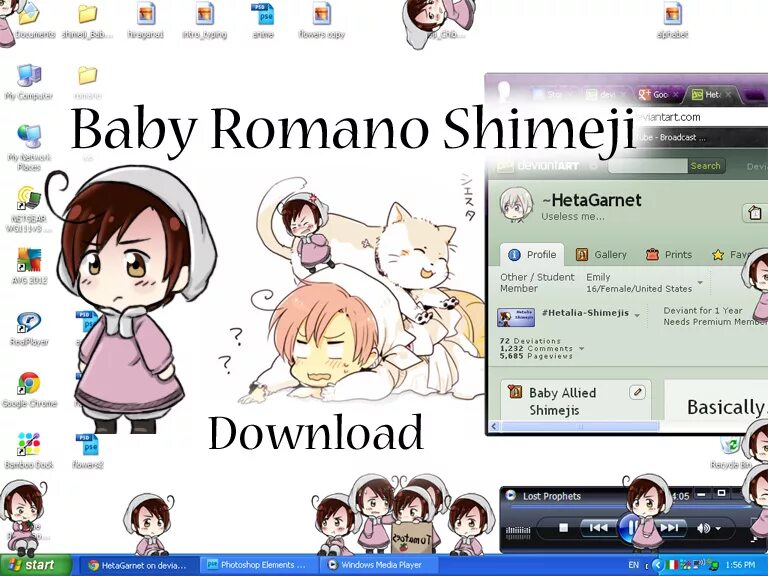This screenshot has width=768, height=576.
Task: Click the deviantART logo
Action: pos(538,166)
